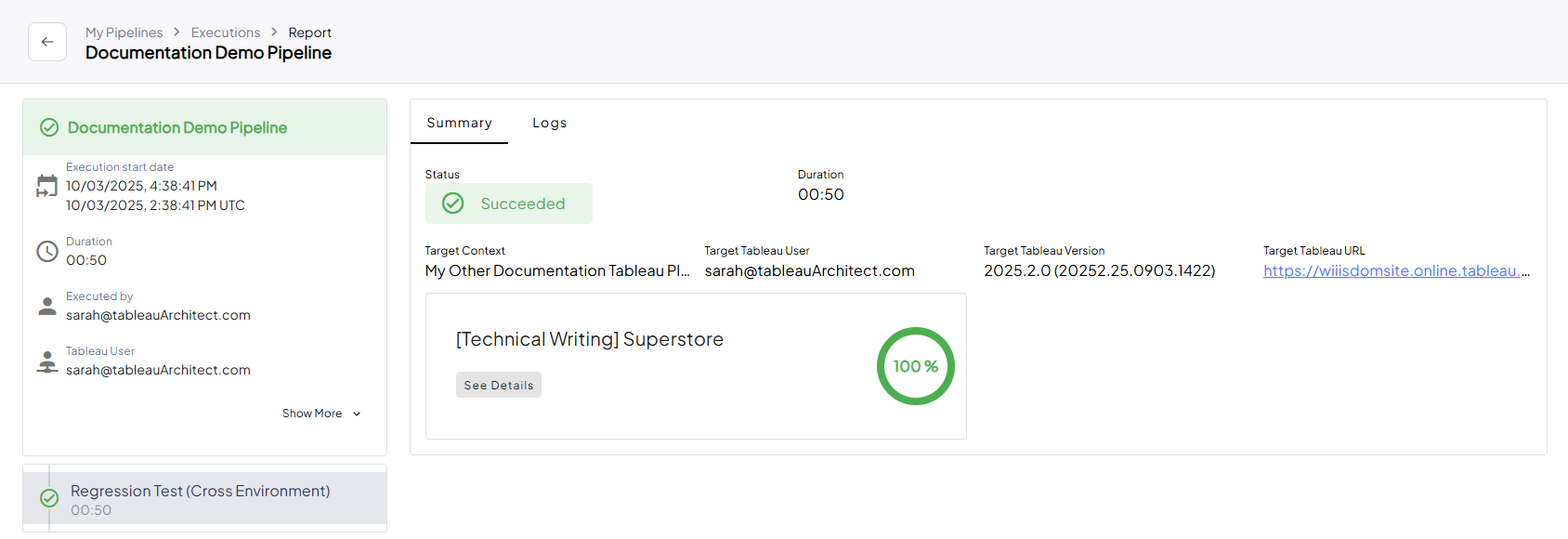The width and height of the screenshot is (1568, 539).
Task: Click check icon on Regression Test step
Action: click(x=49, y=499)
